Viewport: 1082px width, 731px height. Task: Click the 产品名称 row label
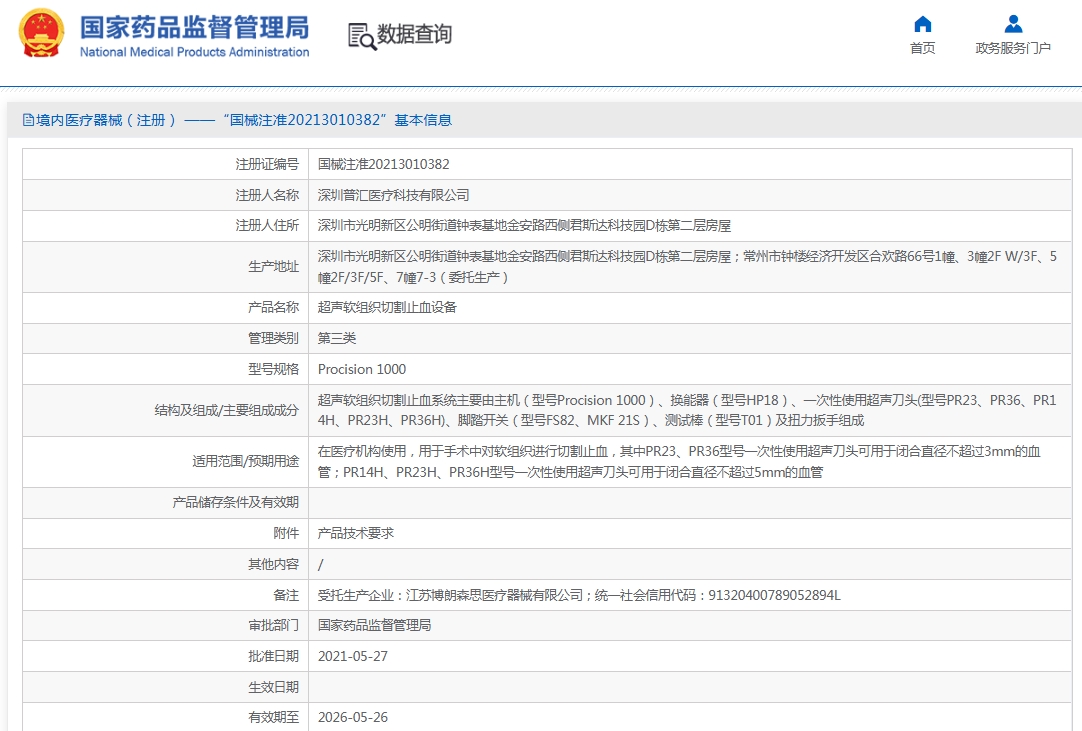pos(273,307)
